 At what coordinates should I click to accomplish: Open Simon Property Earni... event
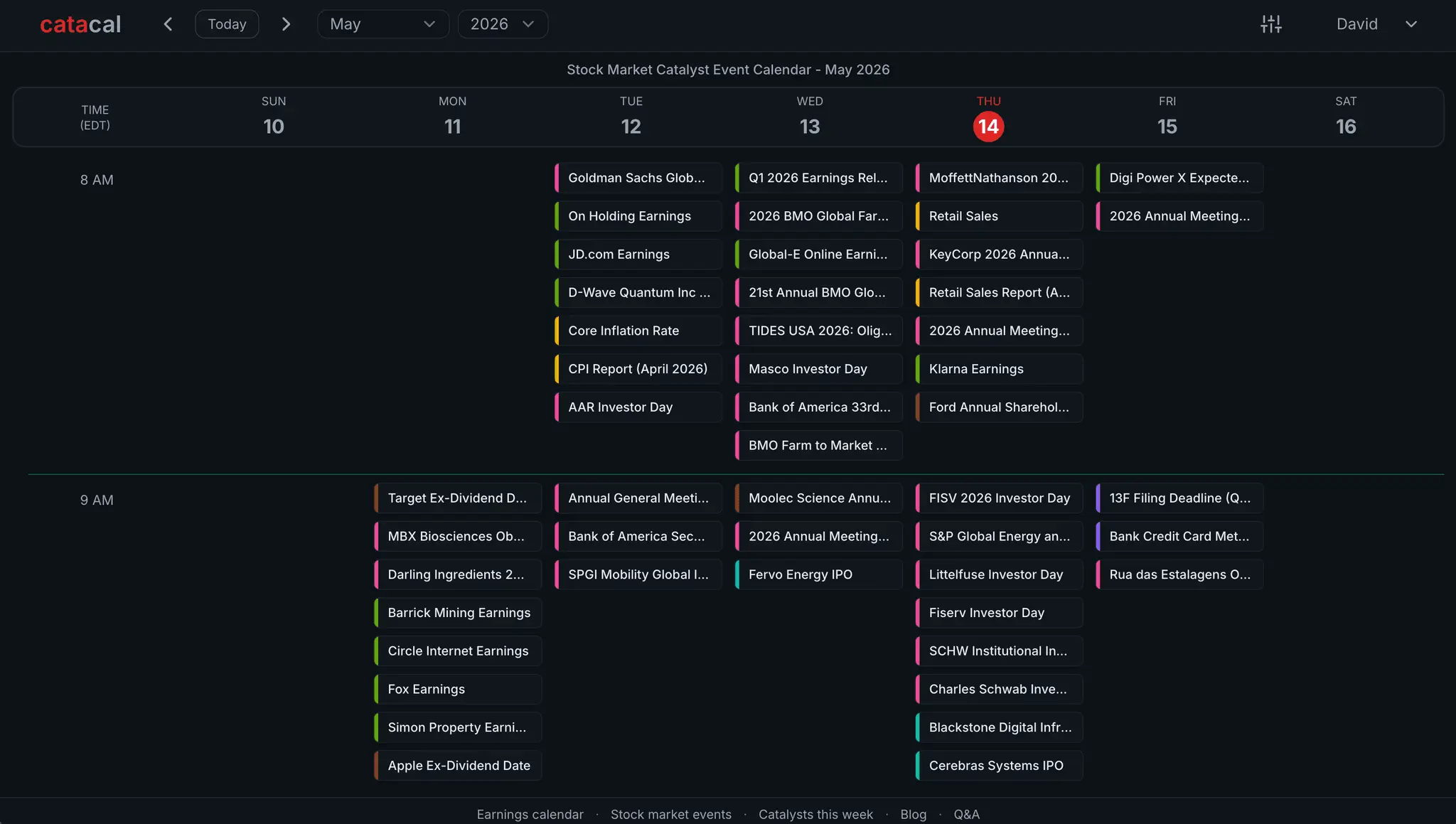(458, 727)
